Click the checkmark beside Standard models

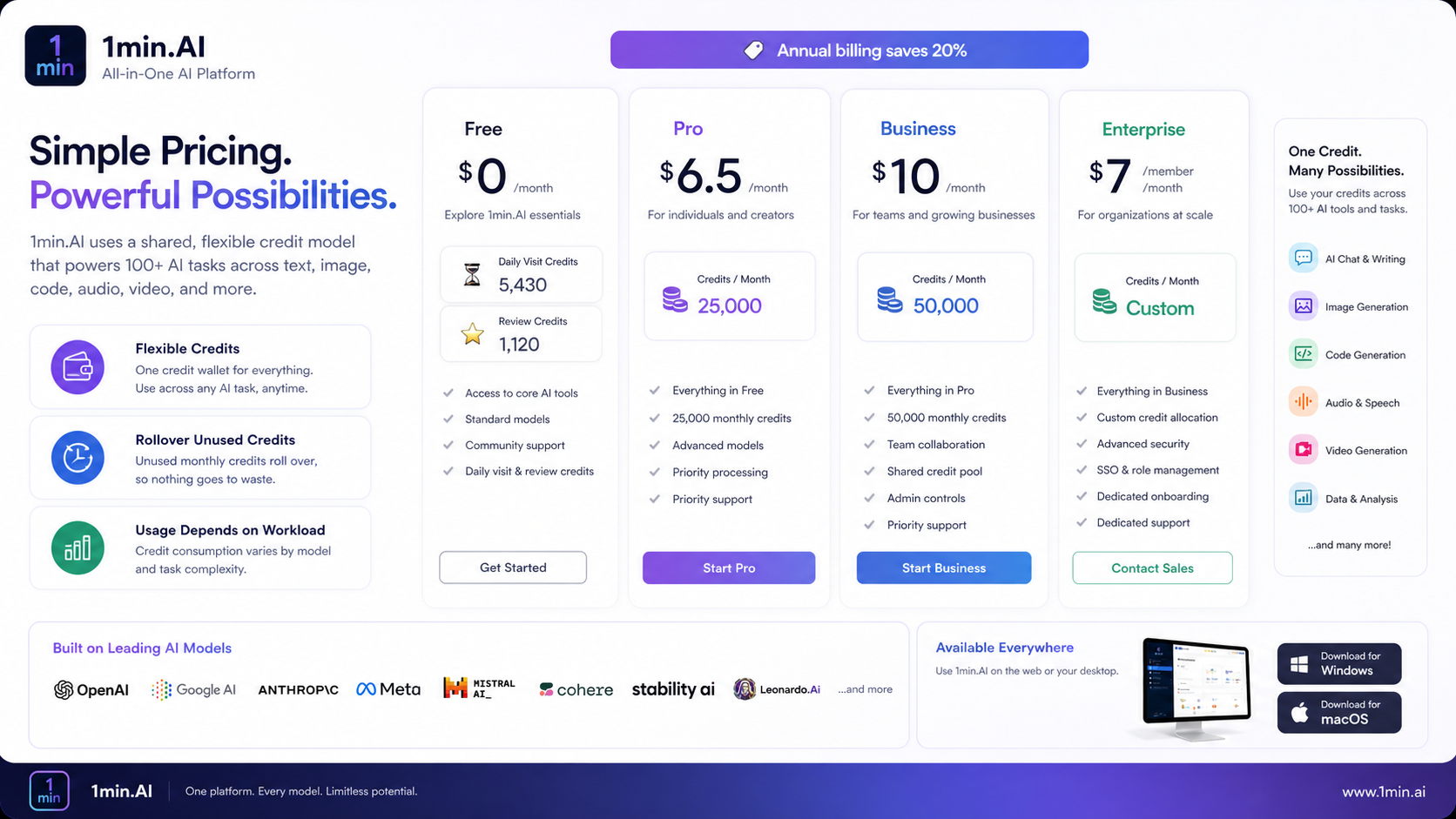click(x=448, y=419)
